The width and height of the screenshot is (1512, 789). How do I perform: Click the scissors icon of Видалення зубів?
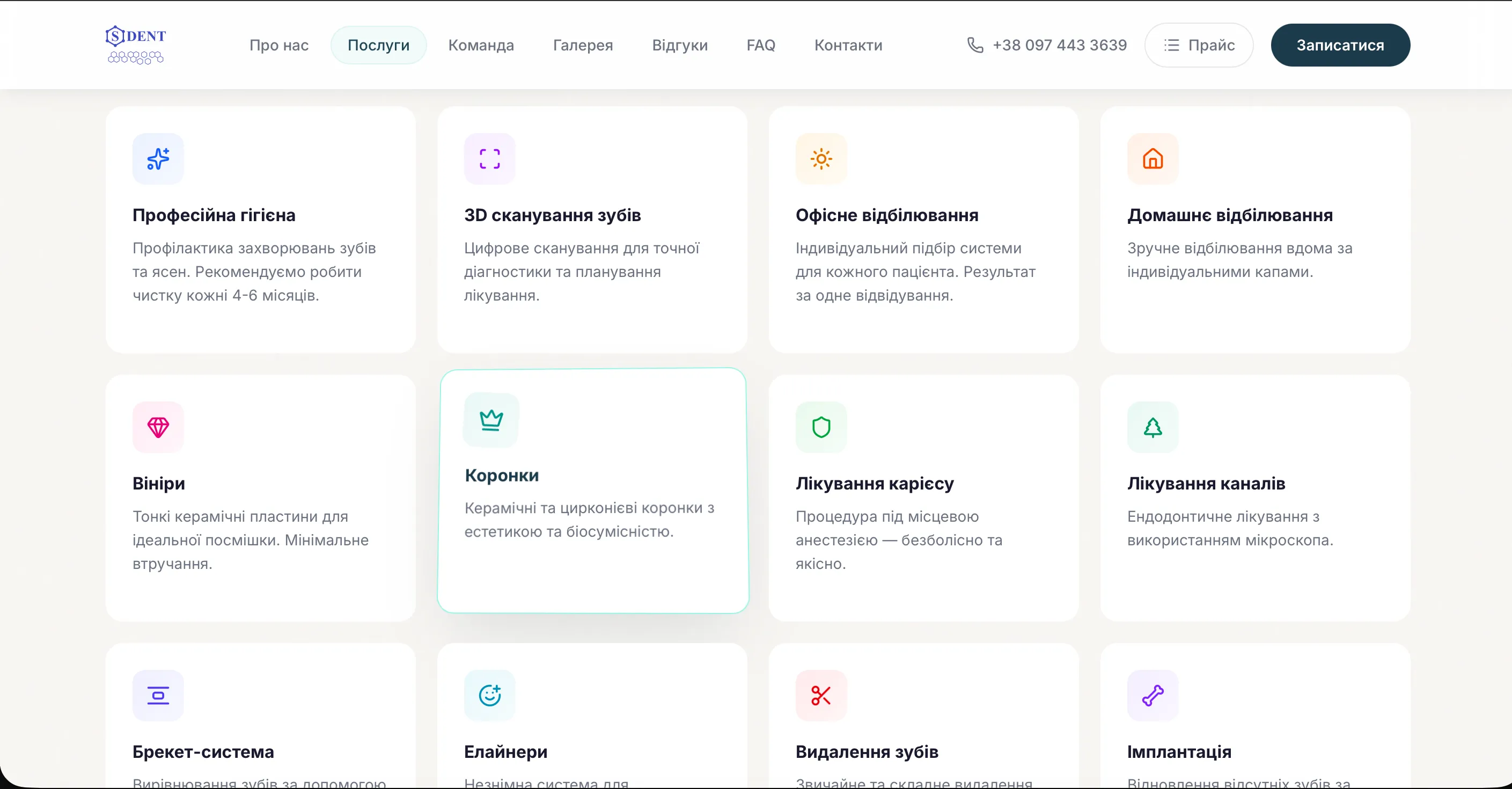(x=821, y=695)
